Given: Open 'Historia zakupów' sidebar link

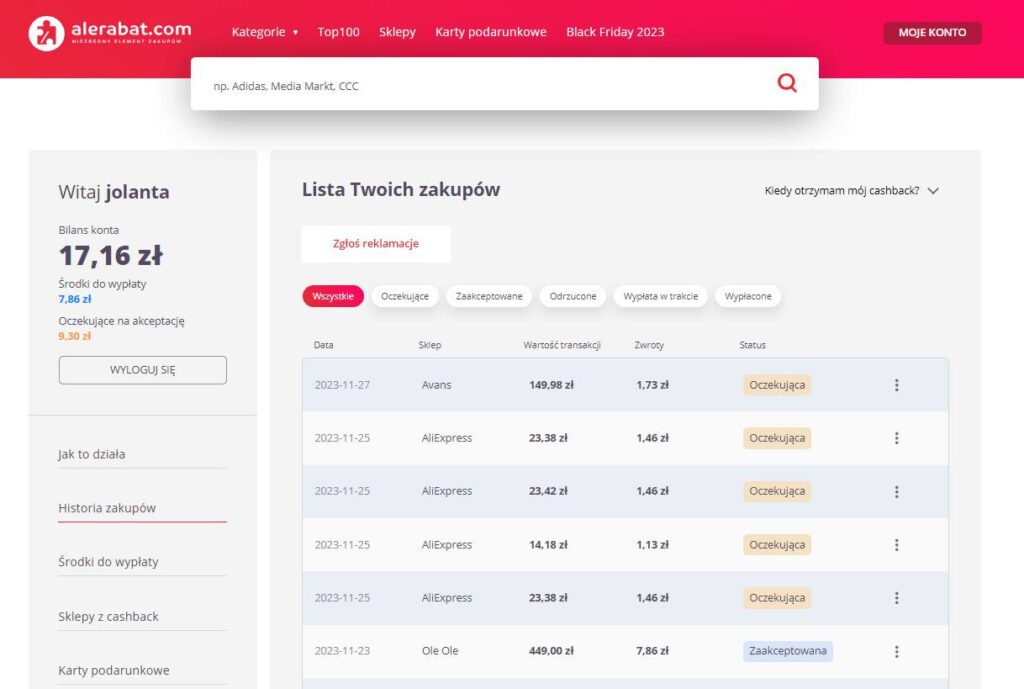Looking at the screenshot, I should click(107, 508).
